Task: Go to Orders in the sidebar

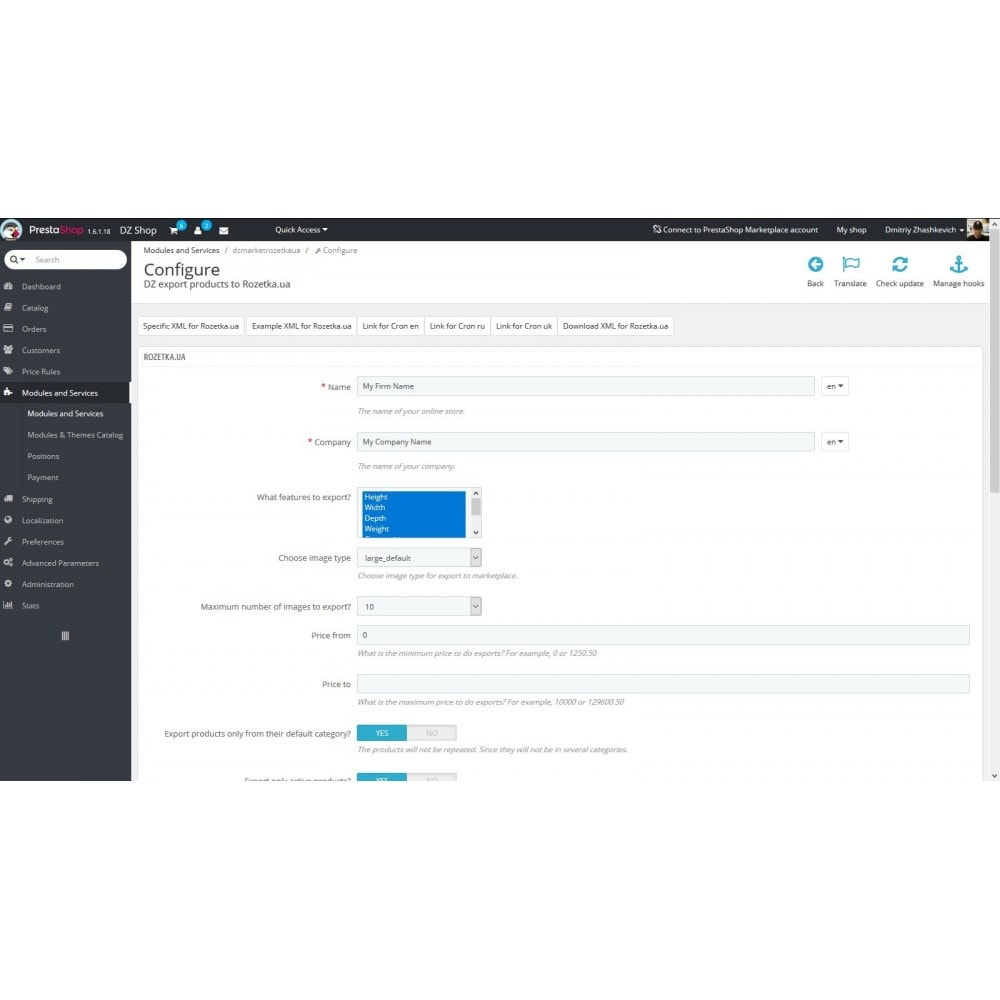Action: tap(34, 329)
